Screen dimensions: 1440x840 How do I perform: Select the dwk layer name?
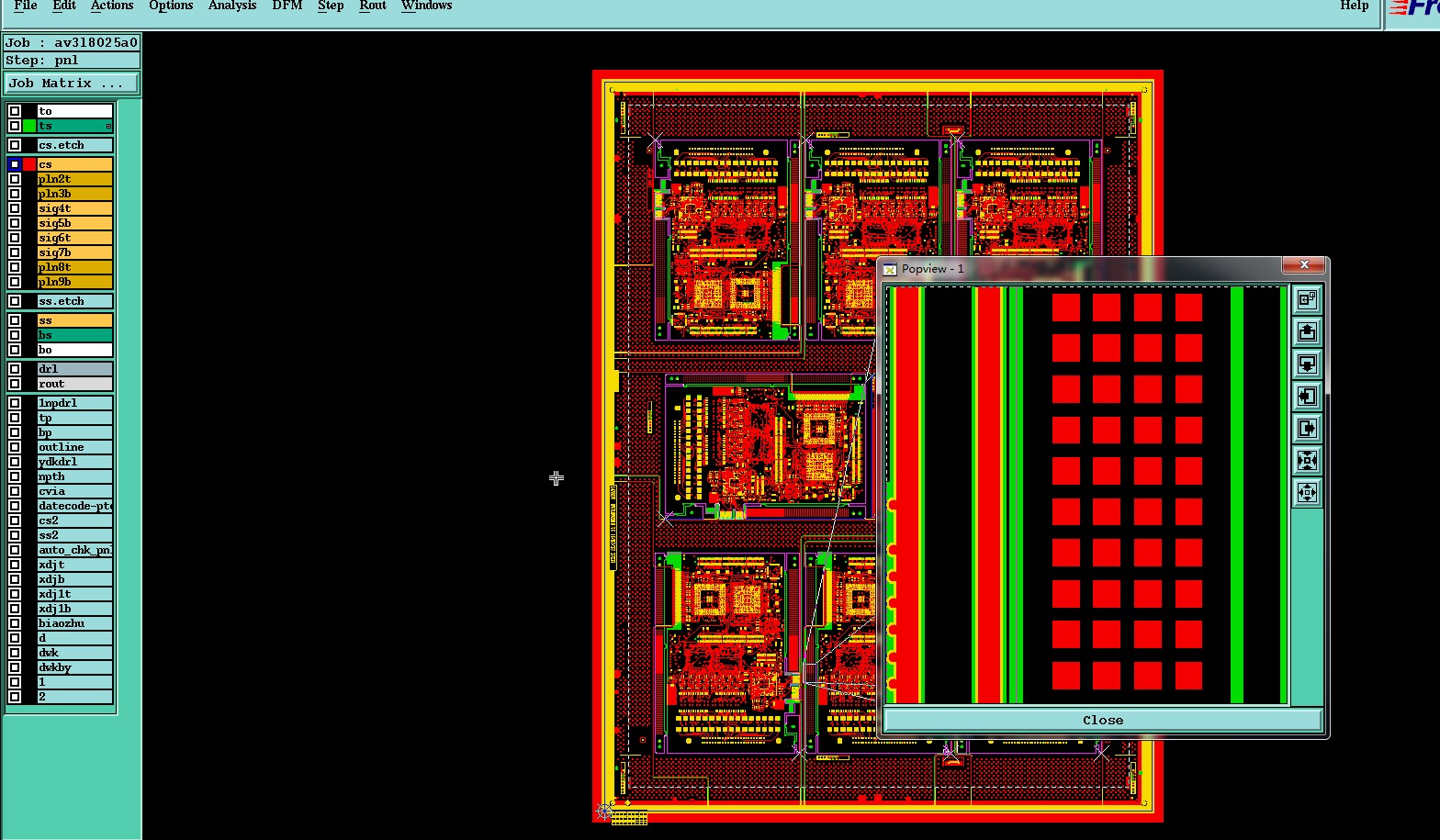coord(74,653)
